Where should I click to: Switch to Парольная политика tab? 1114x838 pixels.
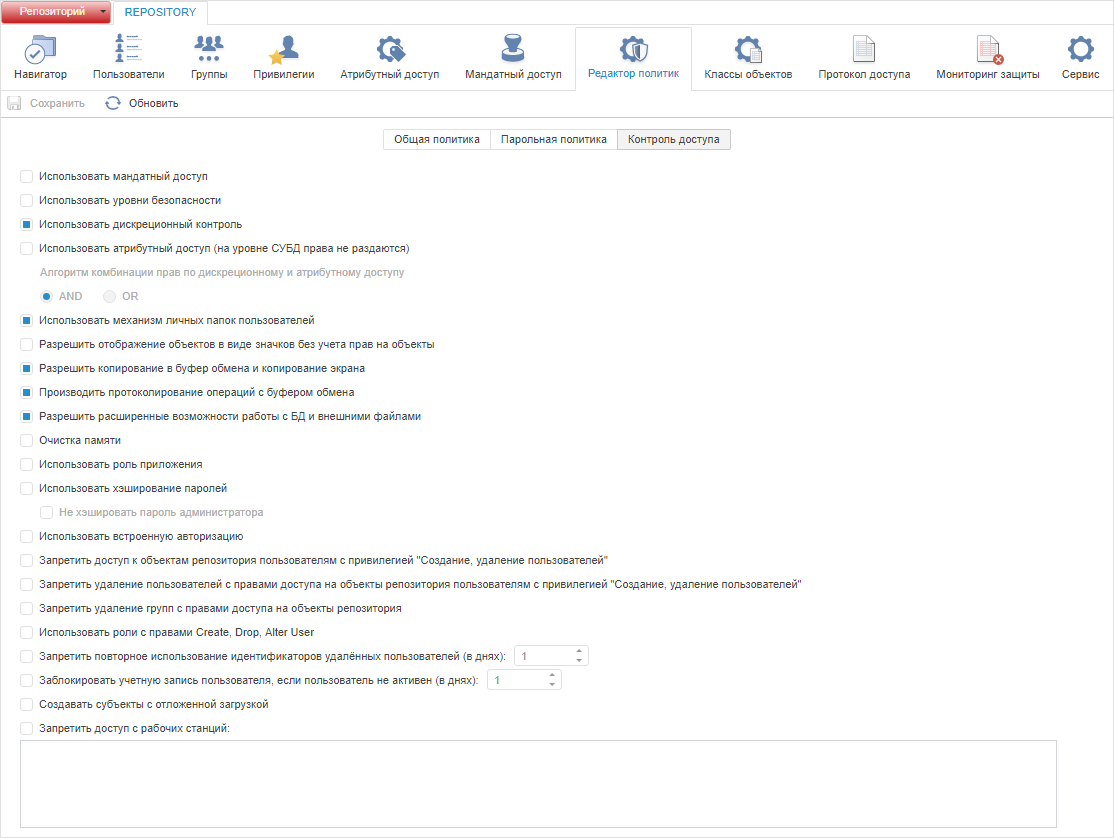coord(553,139)
